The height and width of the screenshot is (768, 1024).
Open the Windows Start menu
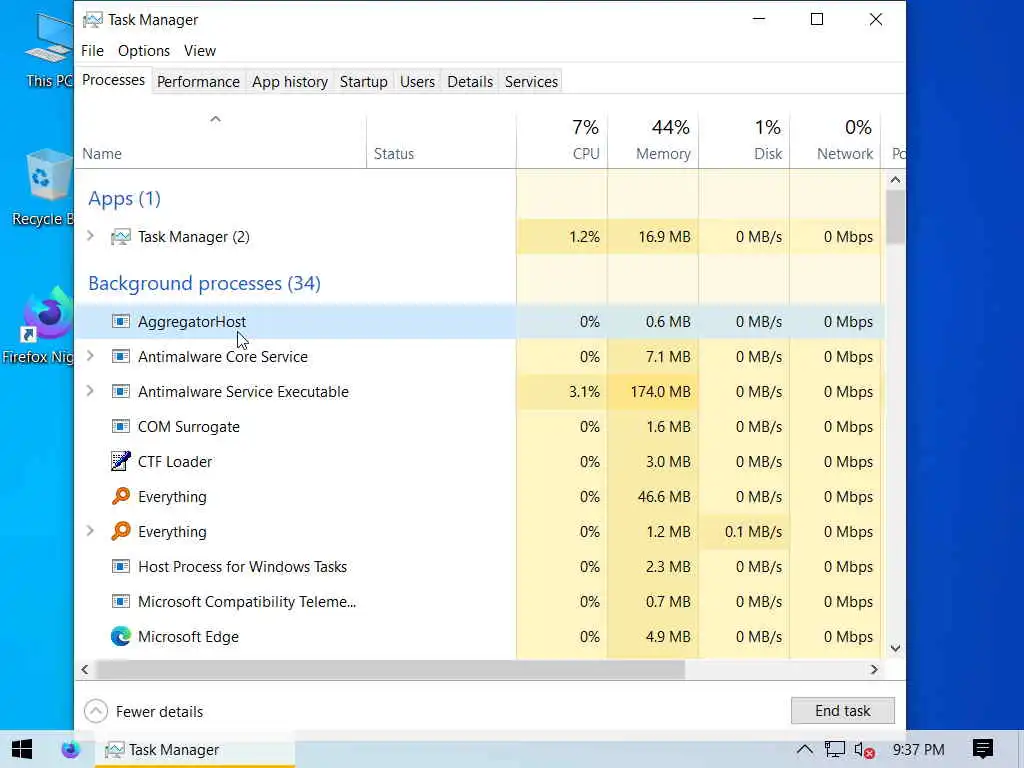[22, 749]
